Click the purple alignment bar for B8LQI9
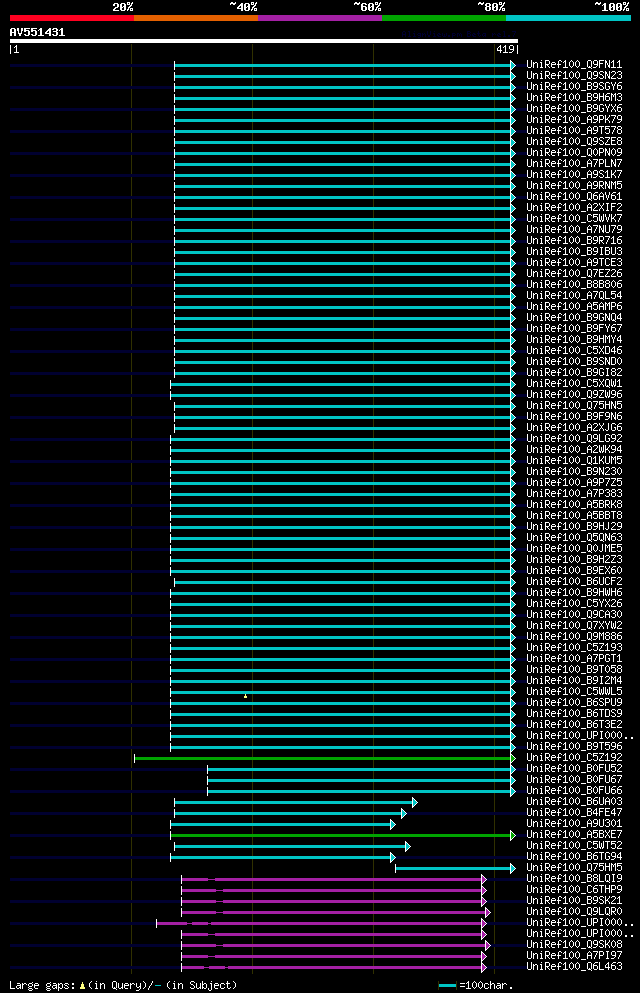640x993 pixels. 334,880
